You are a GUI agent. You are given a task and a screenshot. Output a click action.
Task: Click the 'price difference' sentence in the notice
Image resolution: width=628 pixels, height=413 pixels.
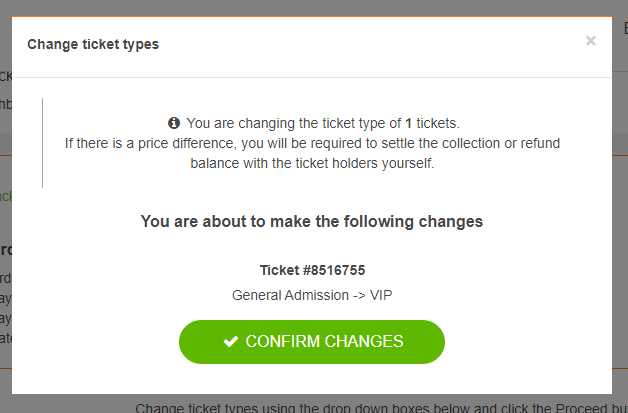pyautogui.click(x=311, y=143)
